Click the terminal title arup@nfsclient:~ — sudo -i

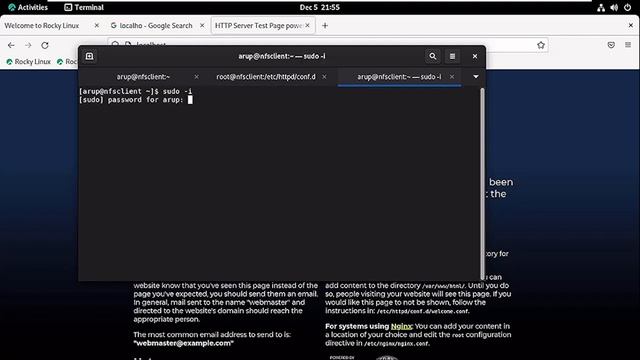click(282, 56)
